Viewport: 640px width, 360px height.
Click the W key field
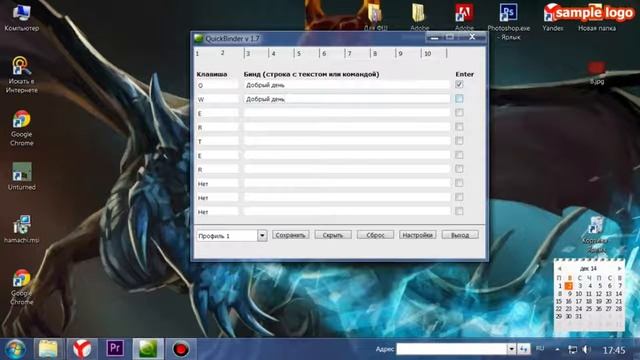[217, 99]
